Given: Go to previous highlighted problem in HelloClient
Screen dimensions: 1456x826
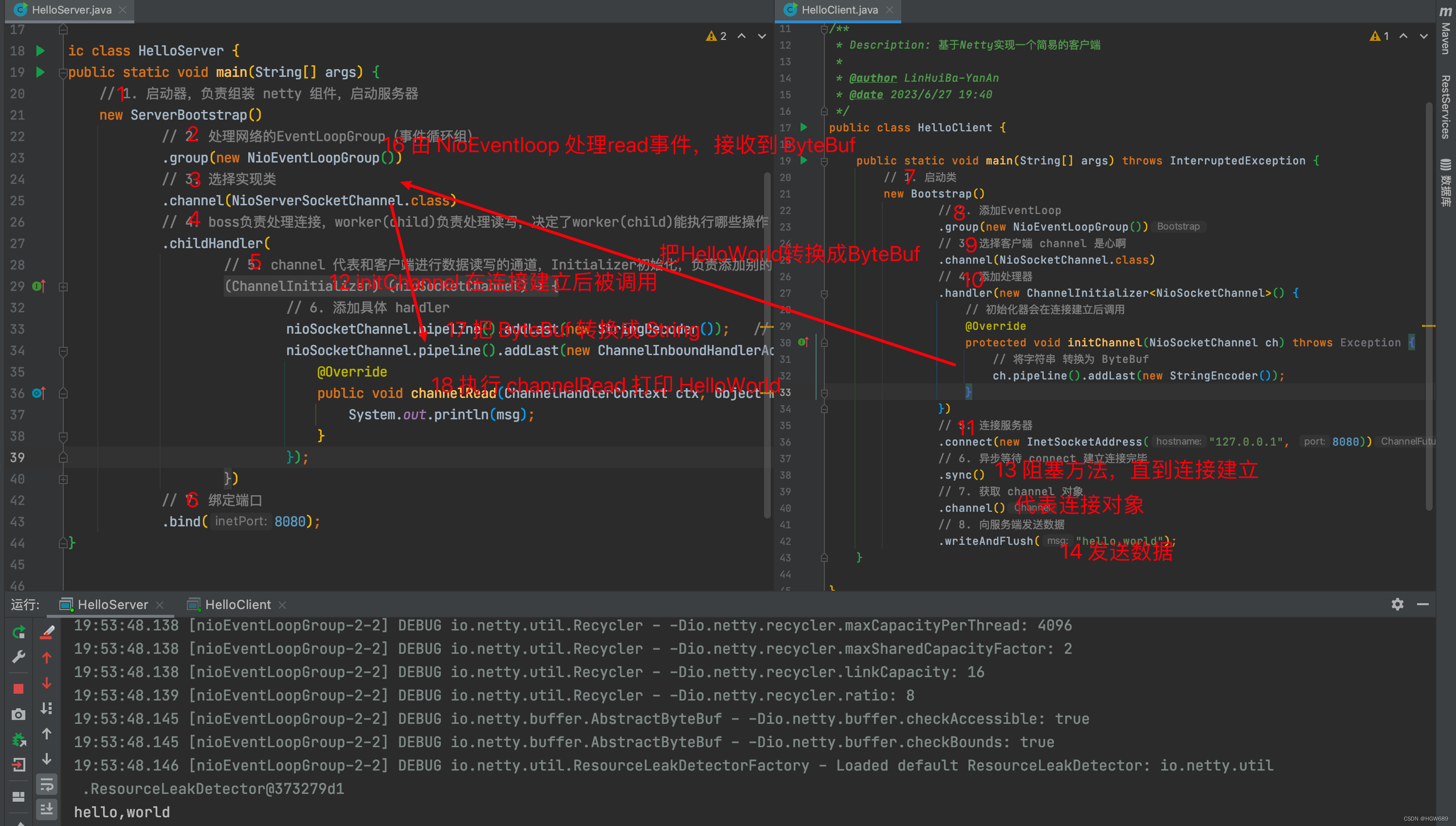Looking at the screenshot, I should point(1403,36).
